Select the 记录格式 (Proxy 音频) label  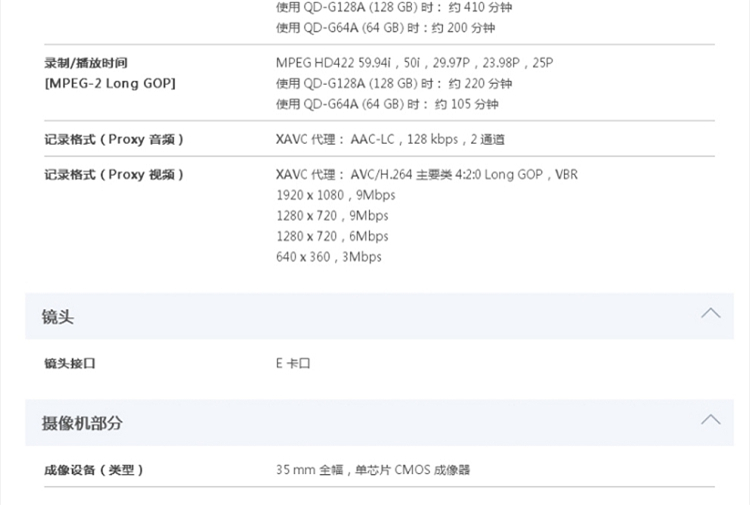(x=114, y=140)
